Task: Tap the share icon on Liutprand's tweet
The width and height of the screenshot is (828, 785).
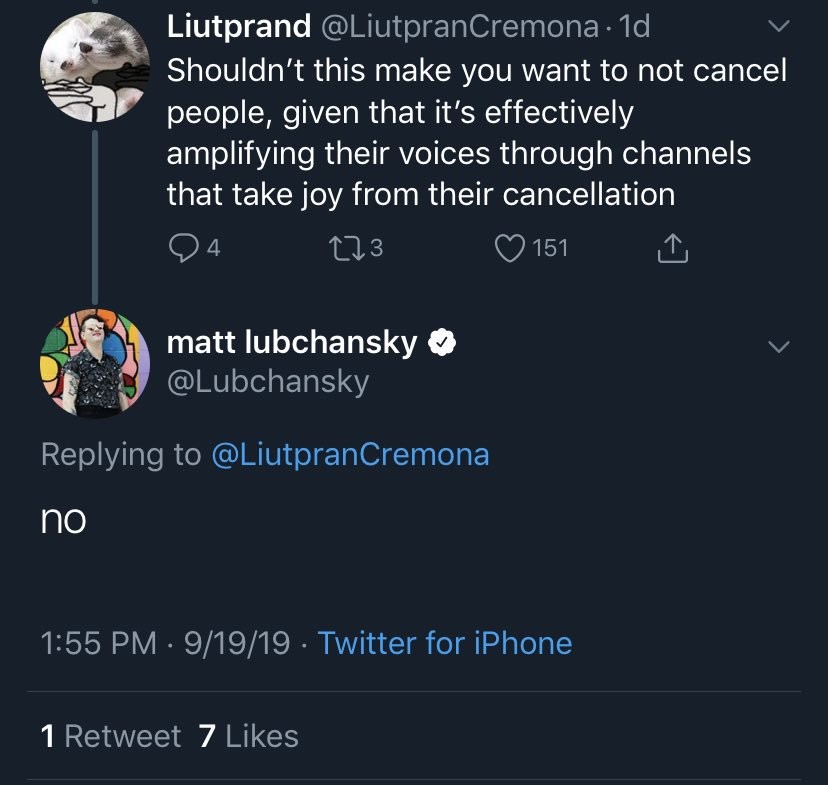Action: tap(673, 248)
